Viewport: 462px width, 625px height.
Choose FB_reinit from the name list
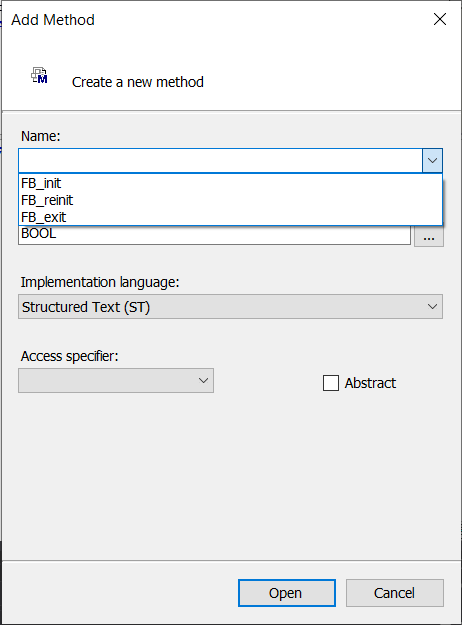coord(230,200)
